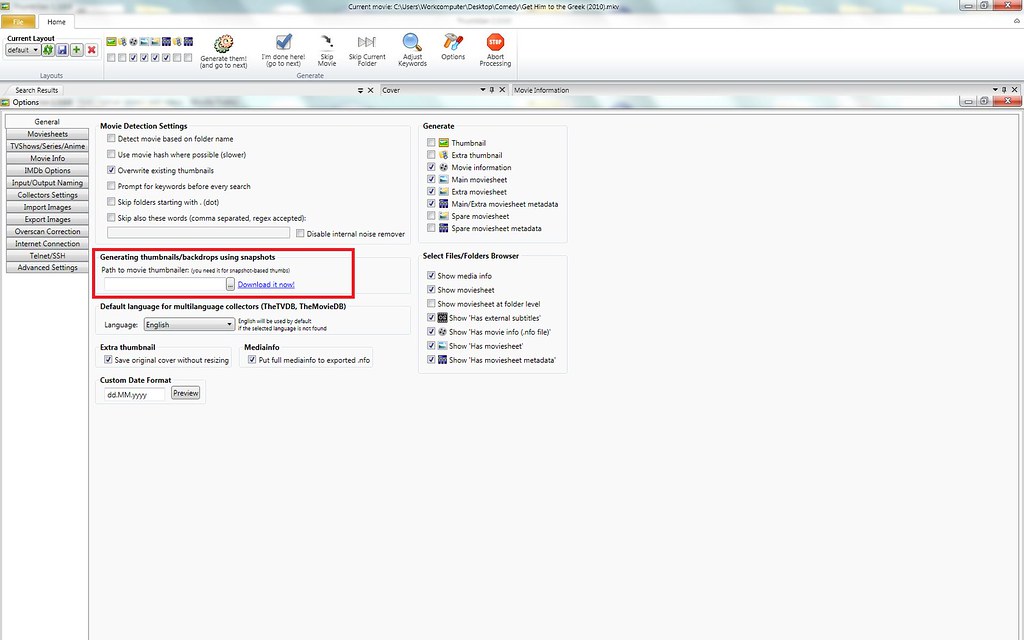Select the Home ribbon tab

tap(56, 22)
